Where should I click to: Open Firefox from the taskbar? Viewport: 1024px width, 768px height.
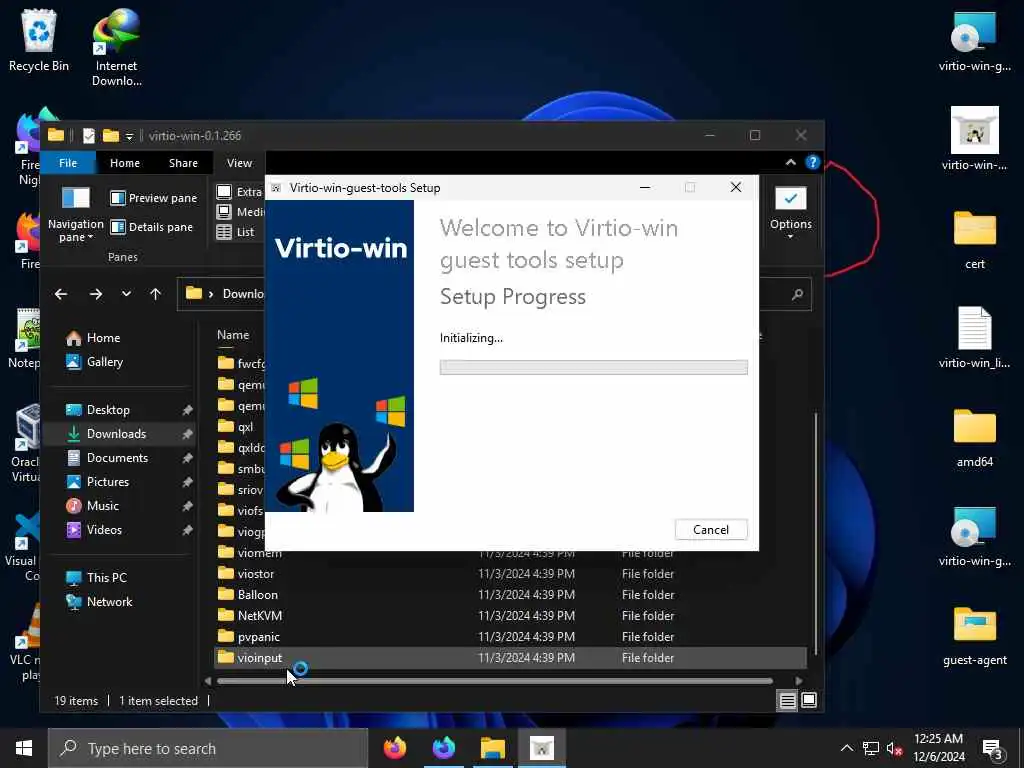(x=394, y=748)
